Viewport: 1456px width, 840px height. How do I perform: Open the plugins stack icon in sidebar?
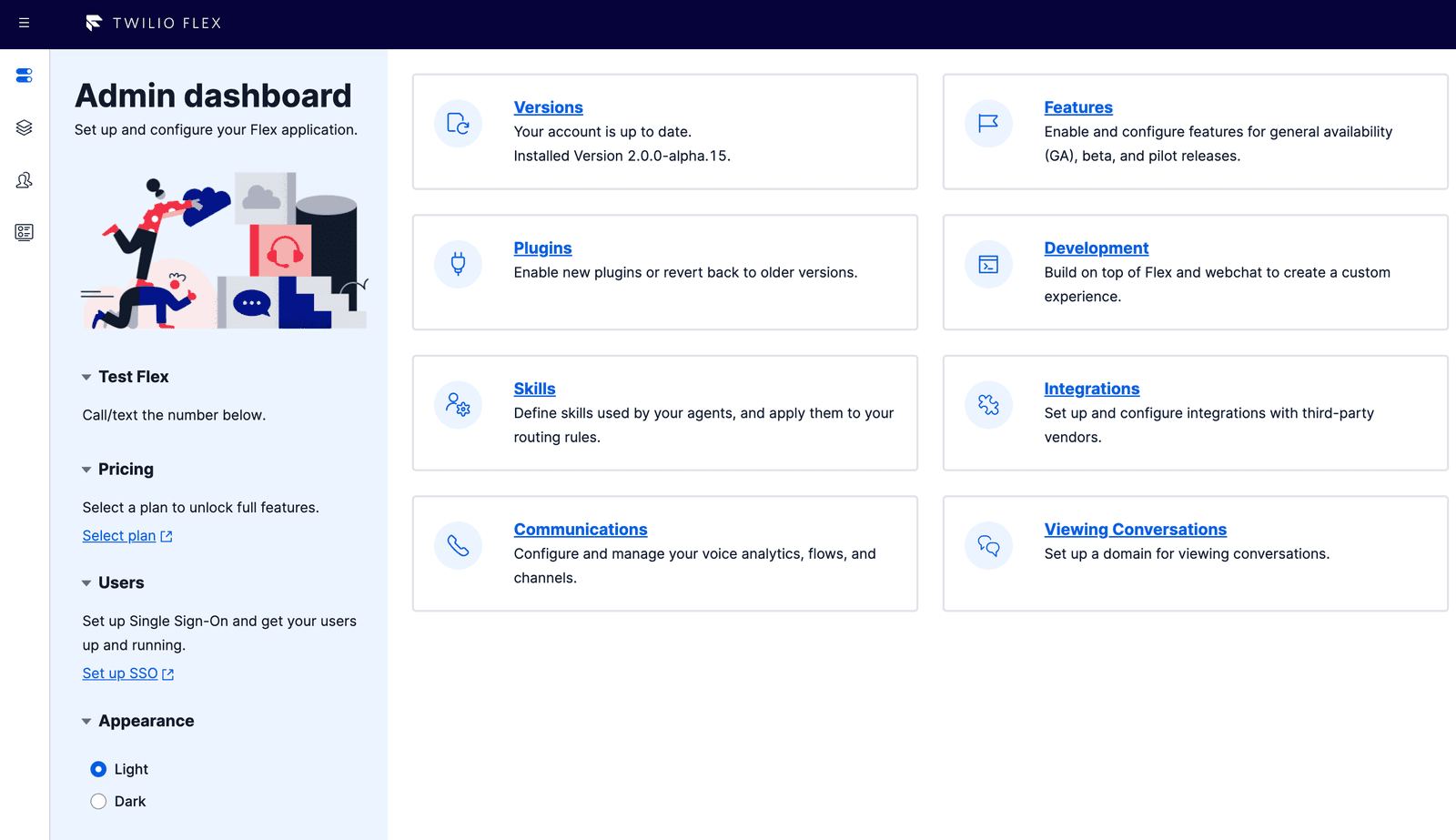tap(24, 127)
